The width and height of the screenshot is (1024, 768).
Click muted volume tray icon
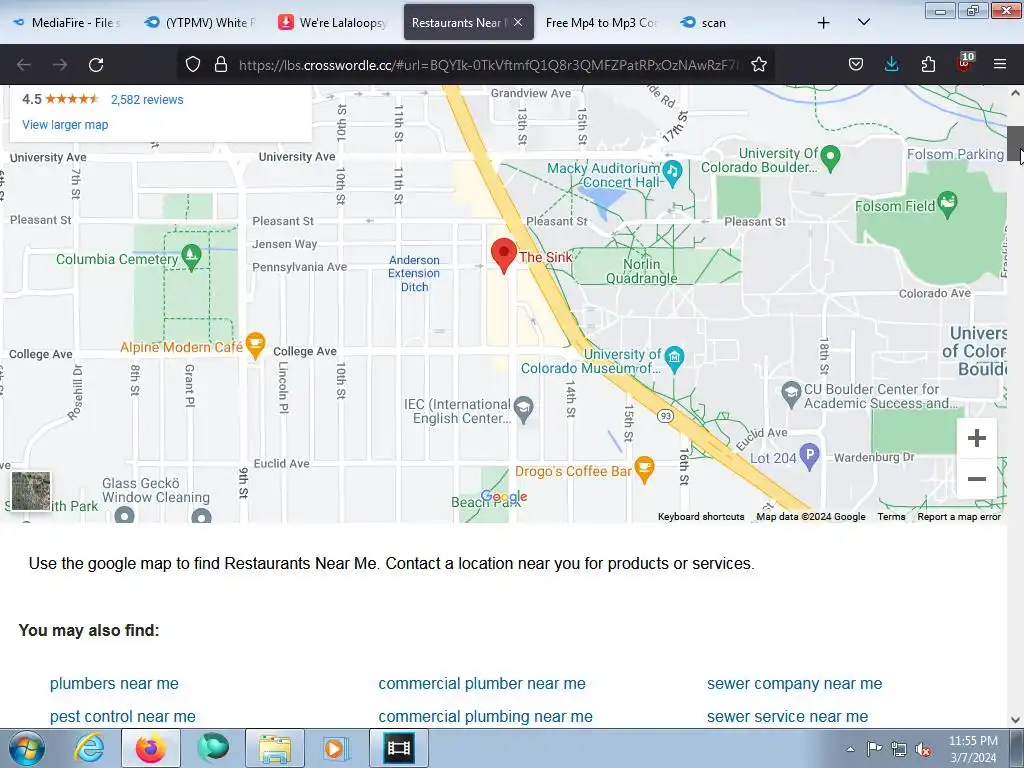(x=923, y=749)
